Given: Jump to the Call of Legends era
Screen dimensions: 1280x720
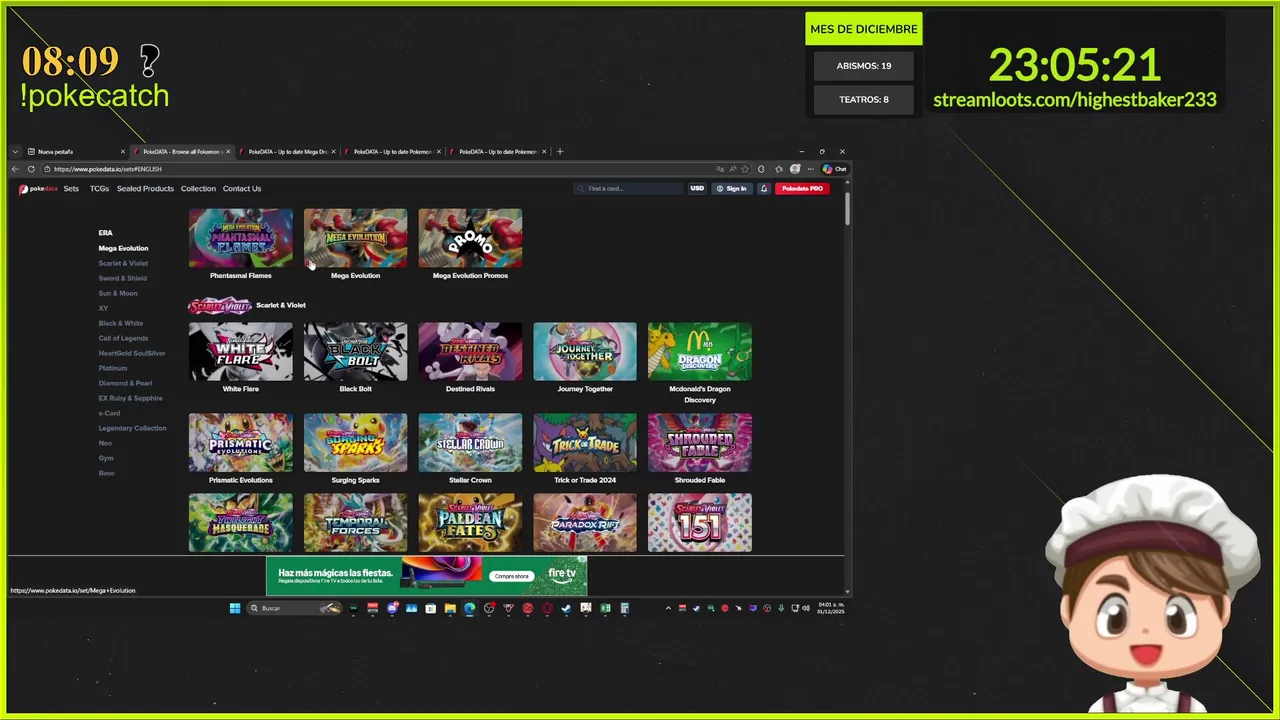Looking at the screenshot, I should click(123, 338).
